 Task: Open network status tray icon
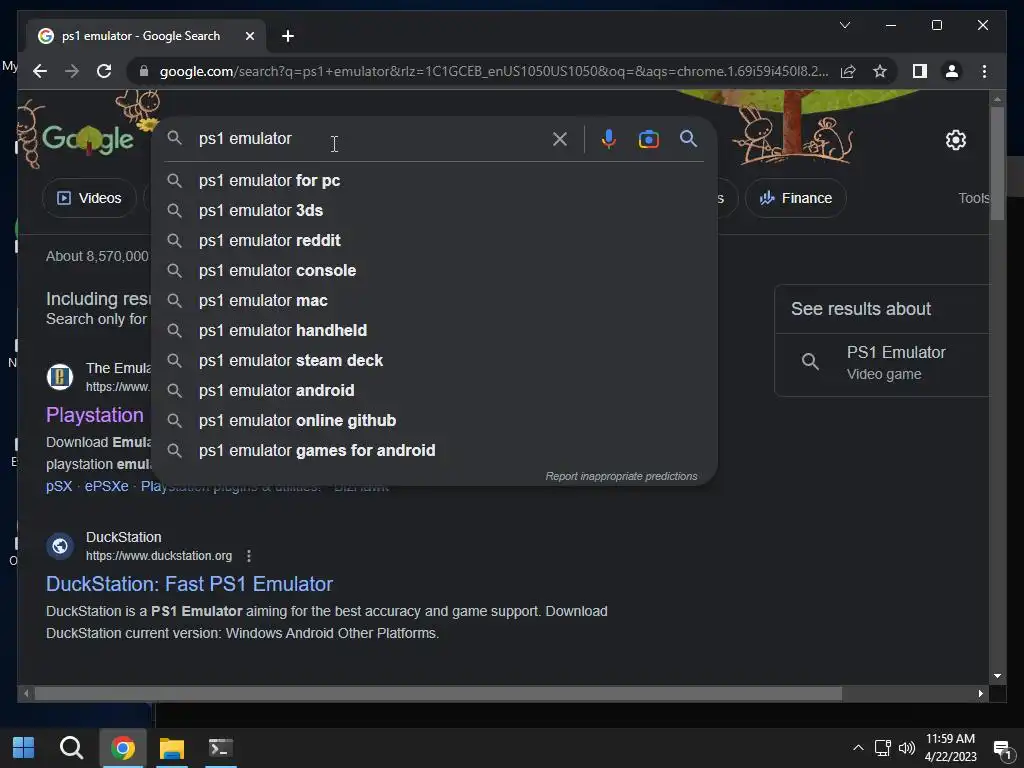883,748
